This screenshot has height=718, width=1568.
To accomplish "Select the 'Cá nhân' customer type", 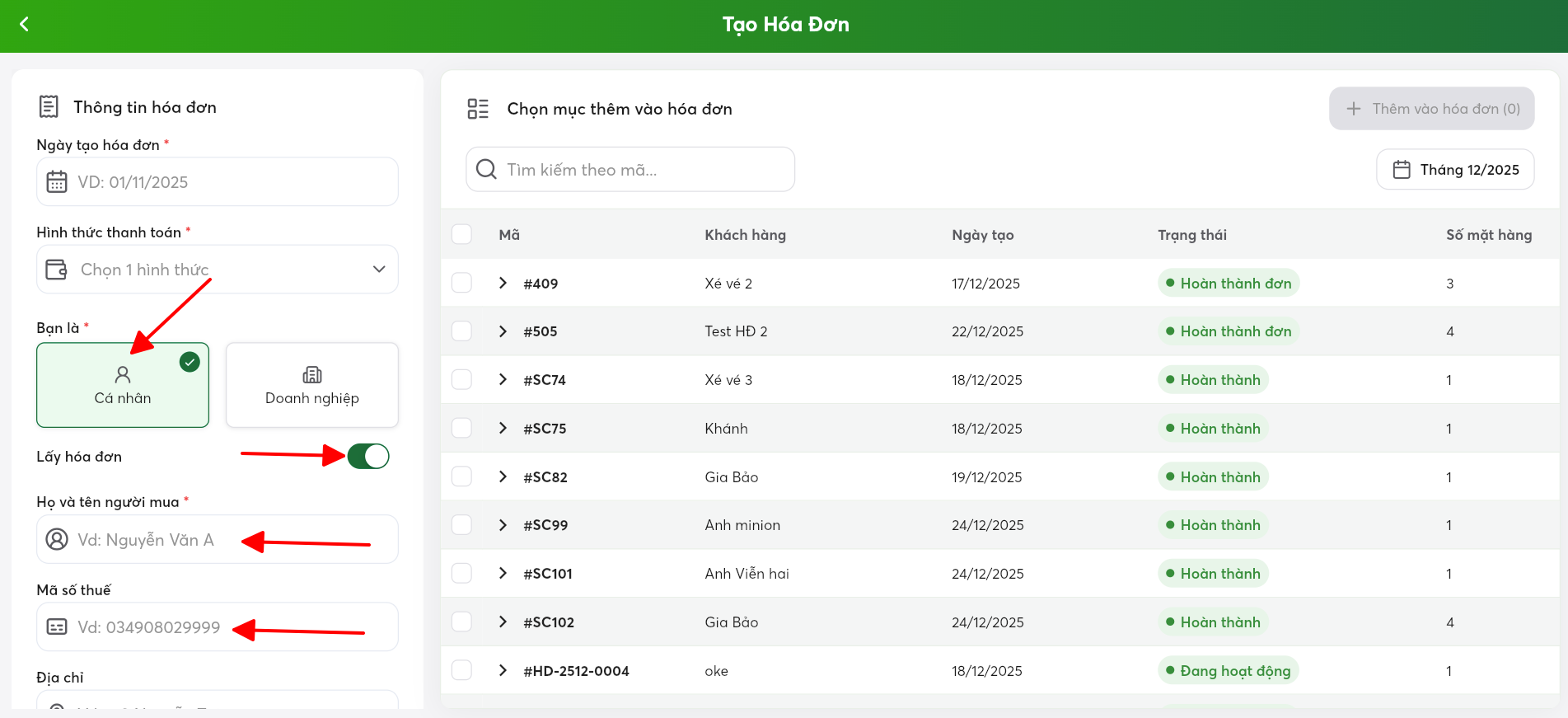I will pyautogui.click(x=123, y=385).
